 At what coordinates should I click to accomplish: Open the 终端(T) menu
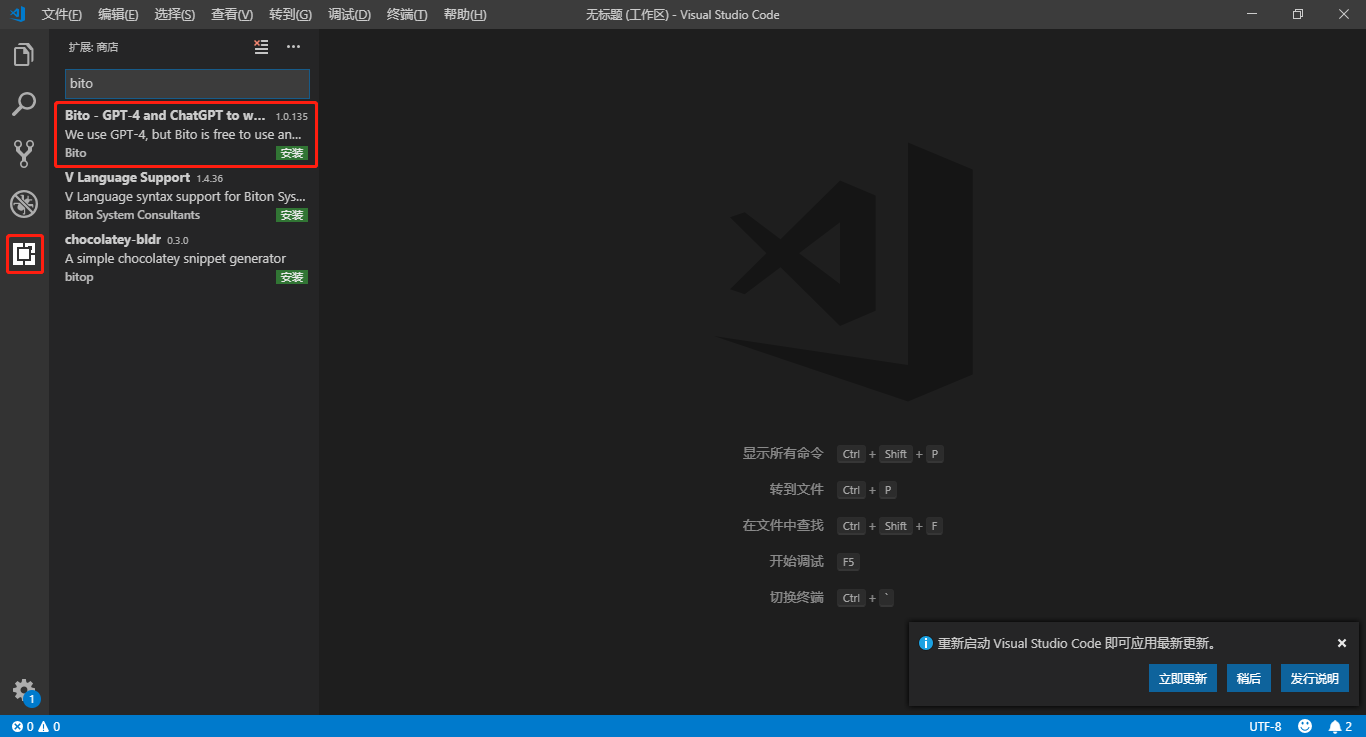click(407, 15)
